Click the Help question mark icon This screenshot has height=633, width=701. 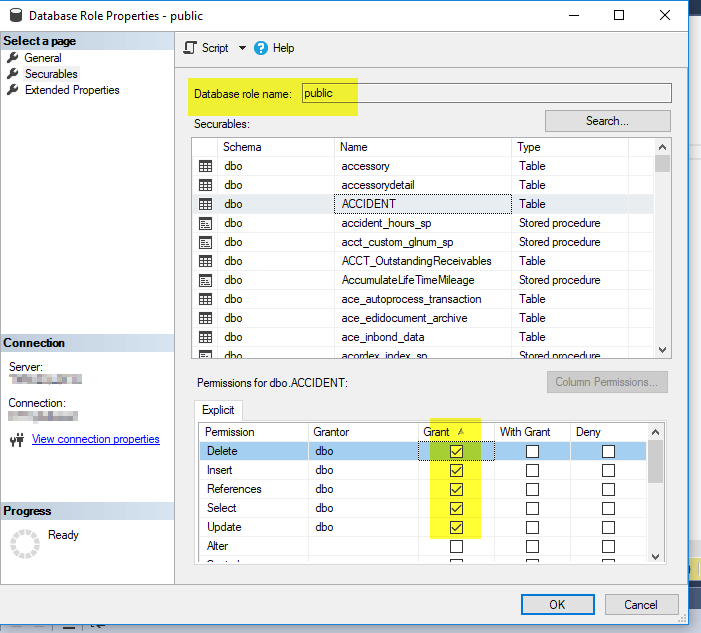(261, 48)
